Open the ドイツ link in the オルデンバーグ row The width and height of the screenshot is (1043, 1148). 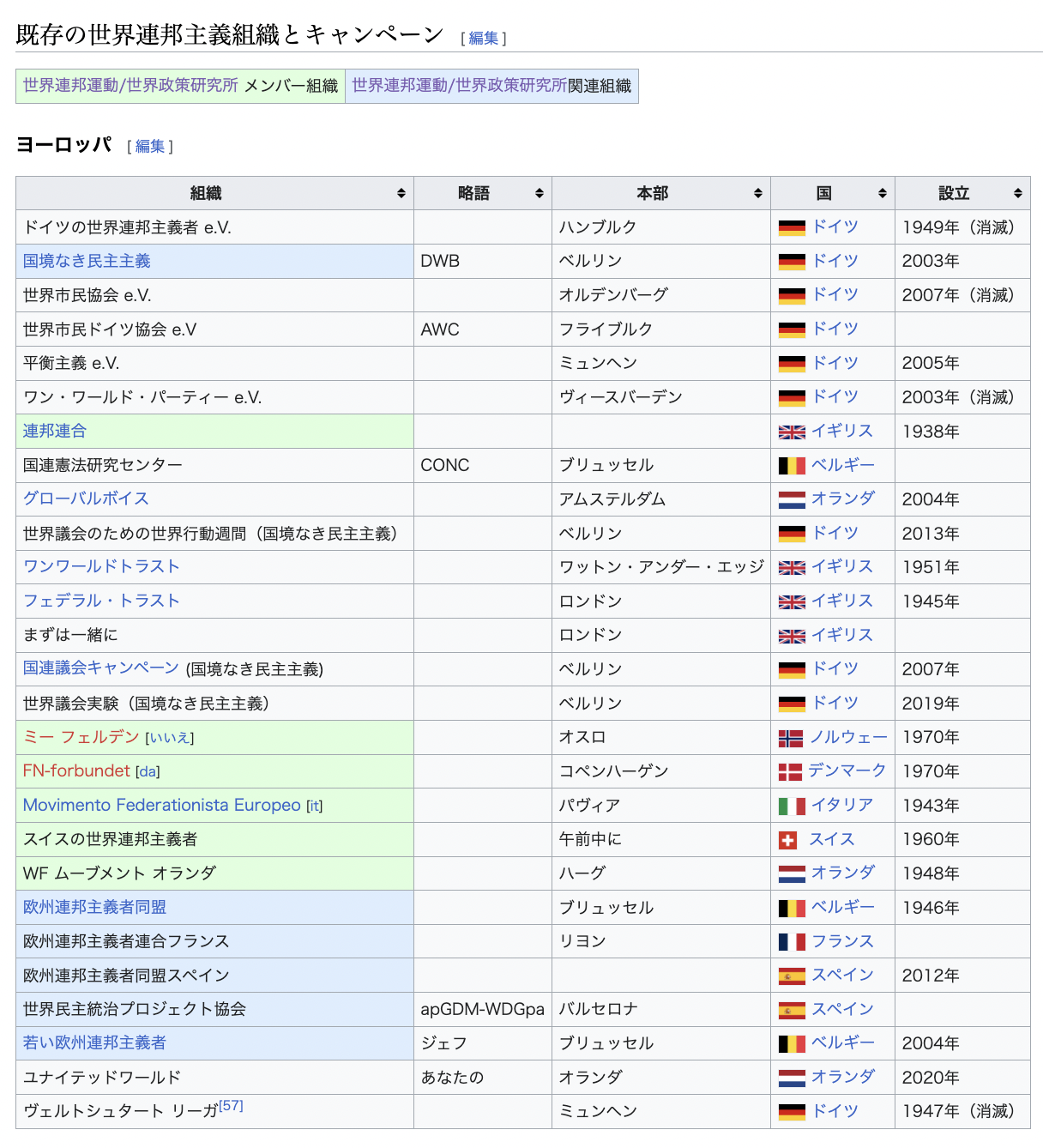[x=835, y=294]
